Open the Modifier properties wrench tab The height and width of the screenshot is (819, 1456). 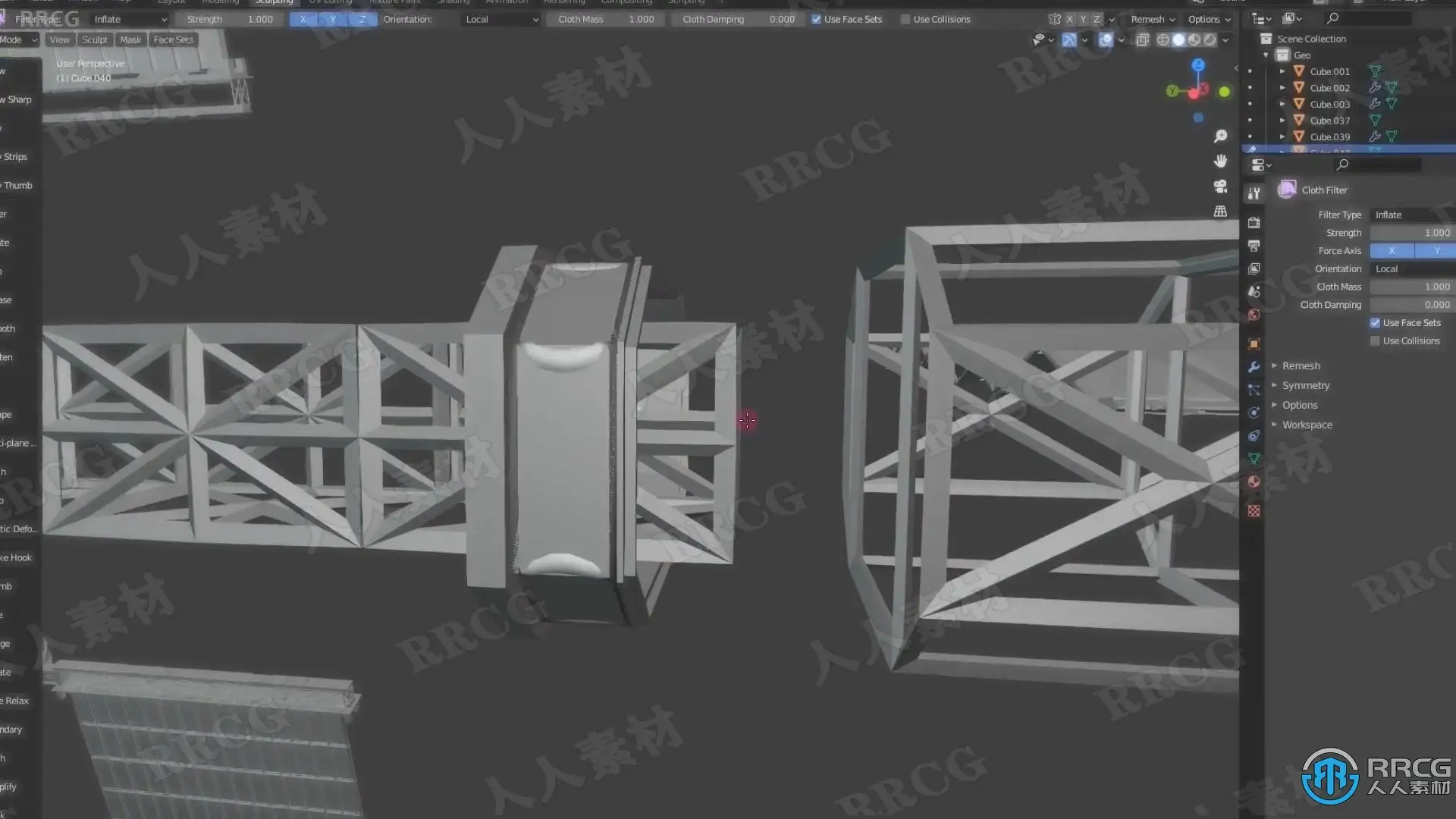(1254, 367)
